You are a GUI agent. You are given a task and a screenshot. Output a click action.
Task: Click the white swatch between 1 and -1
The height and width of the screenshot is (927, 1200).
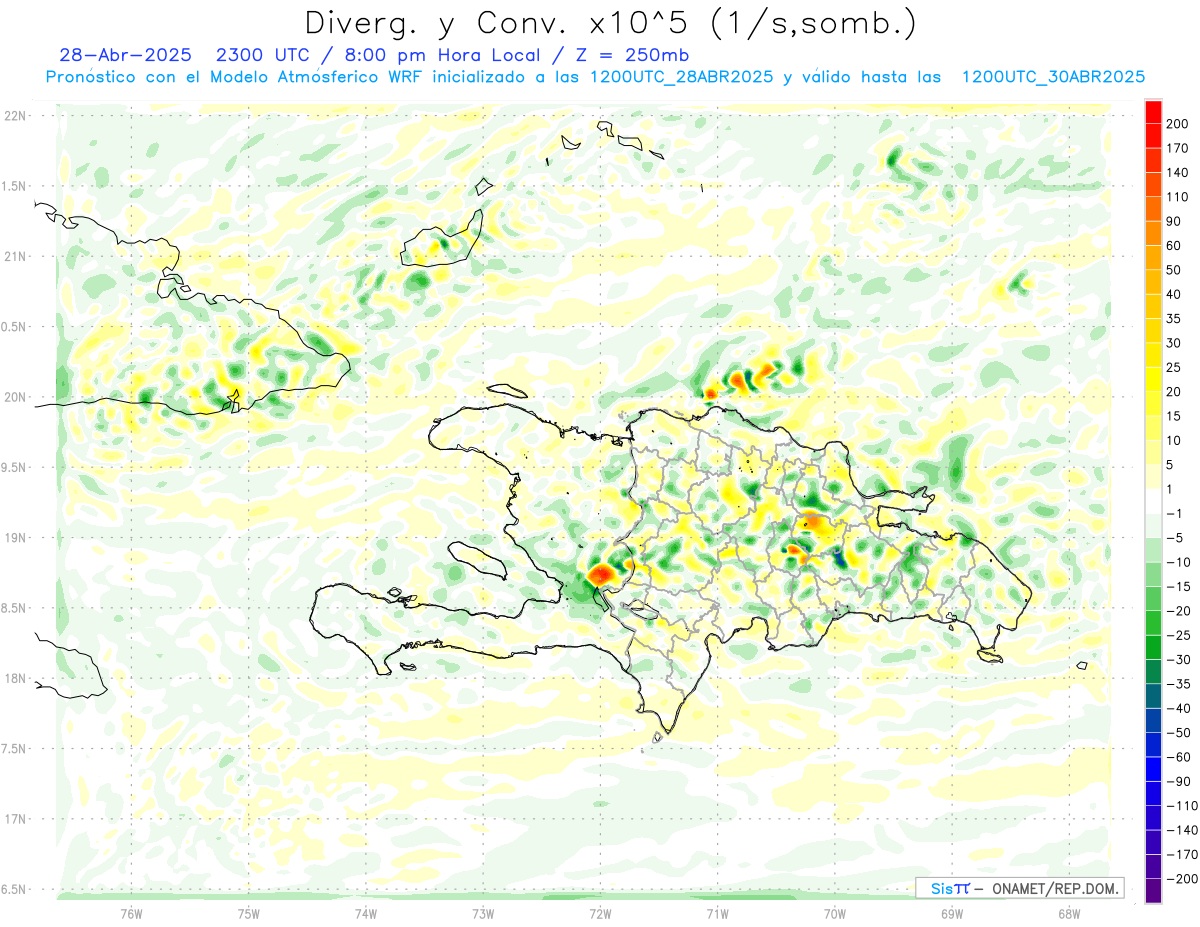pos(1153,502)
